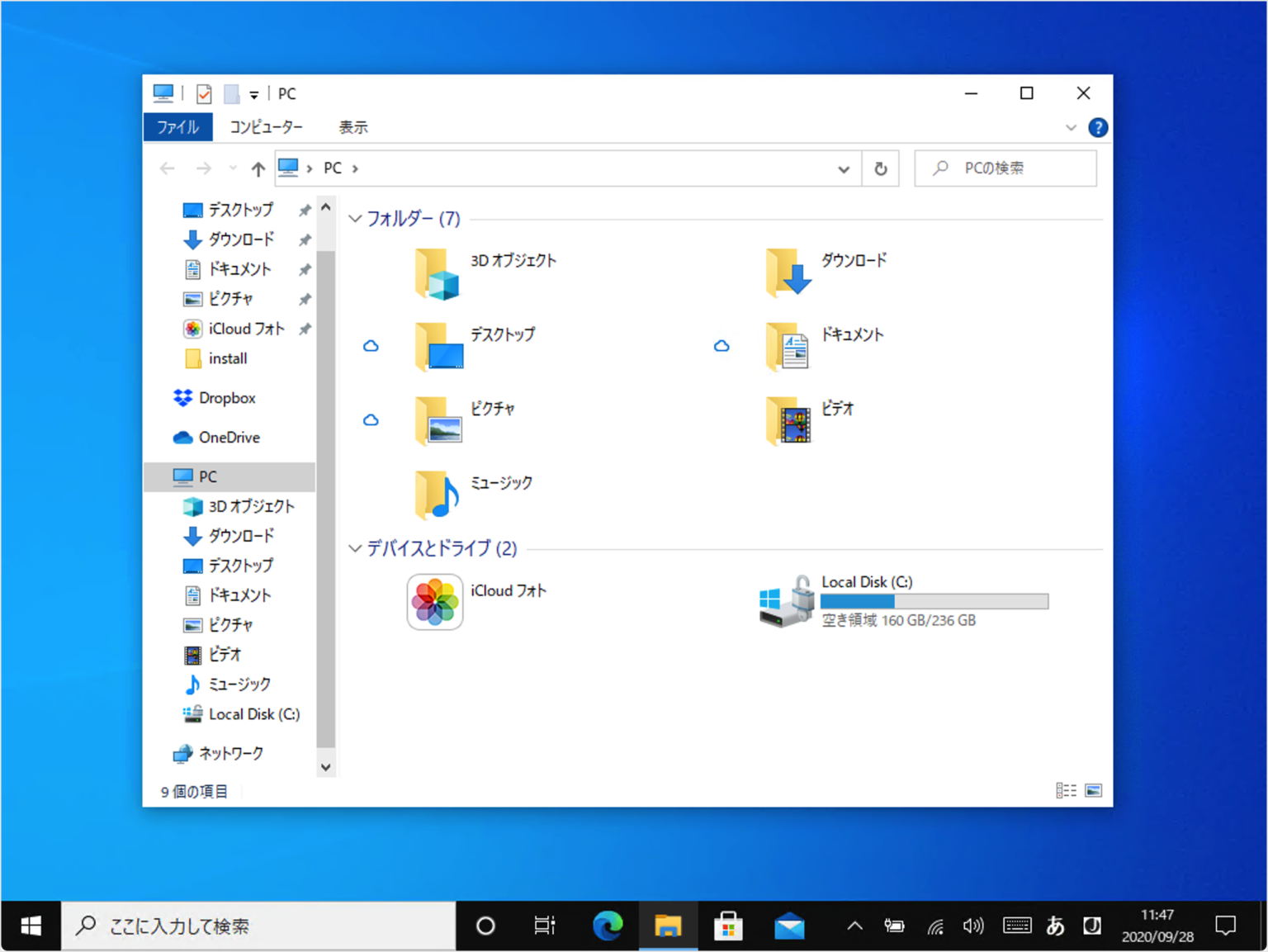1268x952 pixels.
Task: Unpin iCloud フォト from quick access
Action: coord(305,328)
